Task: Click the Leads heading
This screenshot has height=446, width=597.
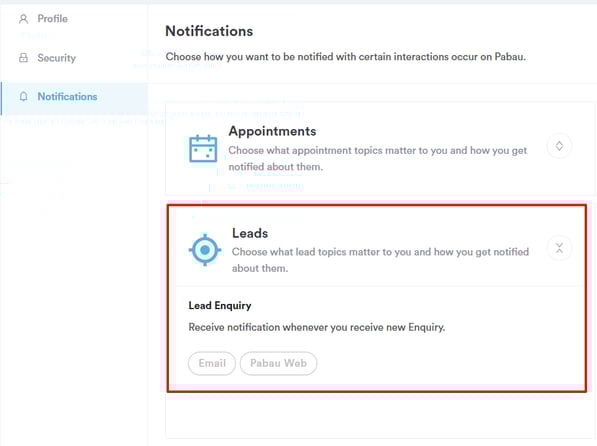Action: [x=250, y=233]
